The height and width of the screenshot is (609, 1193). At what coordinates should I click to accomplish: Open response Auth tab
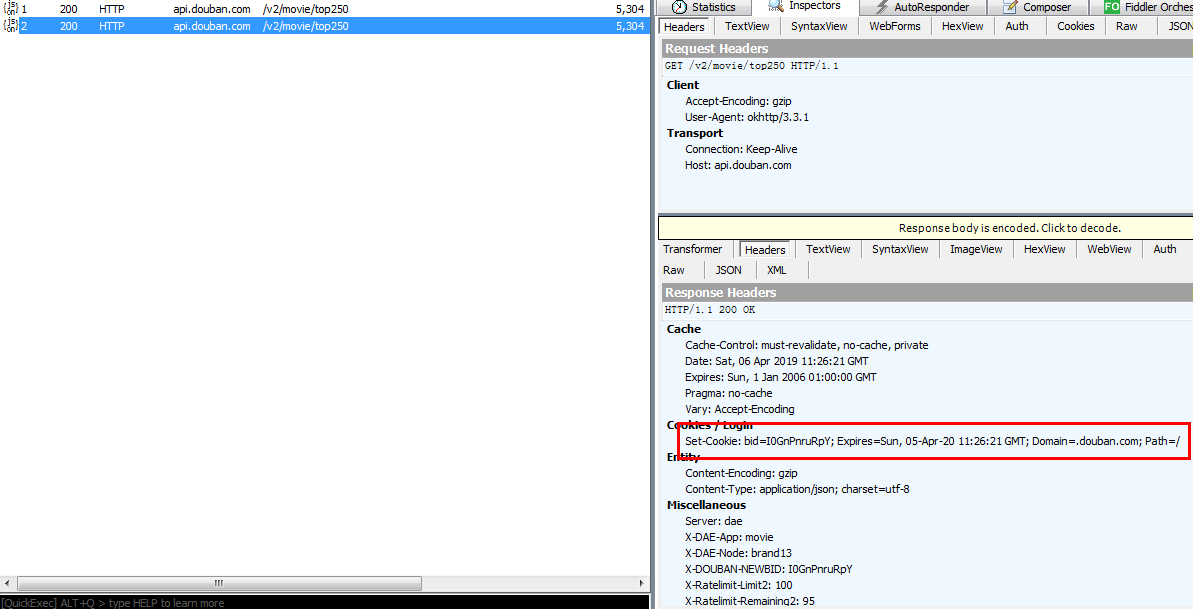[1165, 249]
